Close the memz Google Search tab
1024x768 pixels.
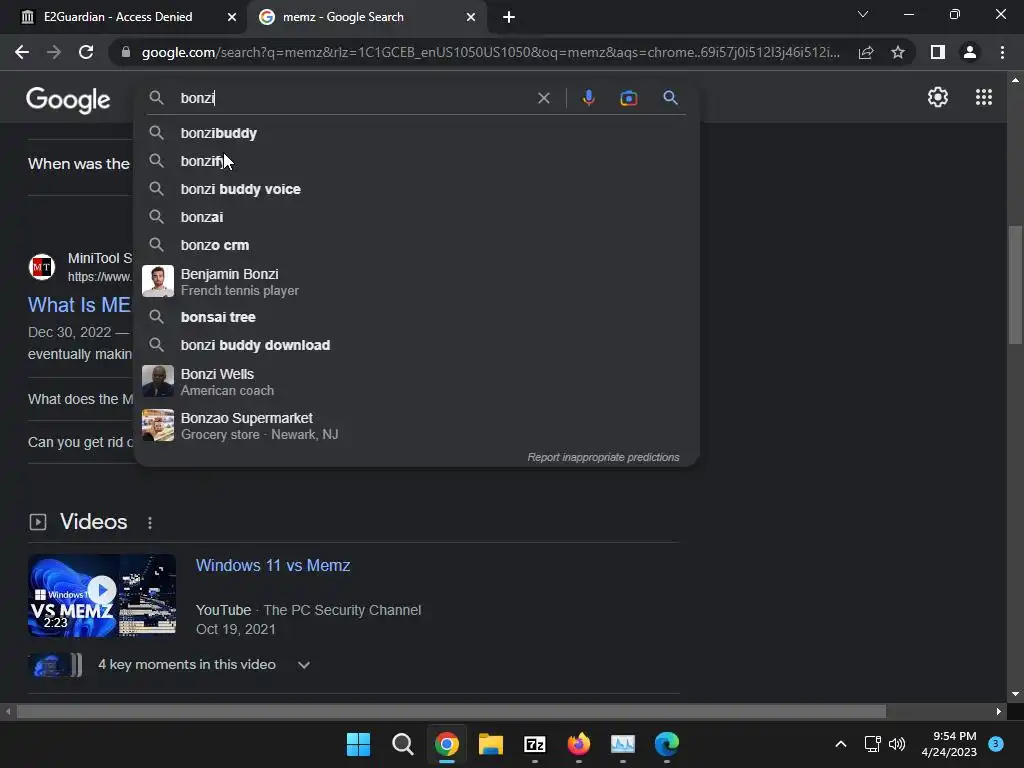coord(471,17)
